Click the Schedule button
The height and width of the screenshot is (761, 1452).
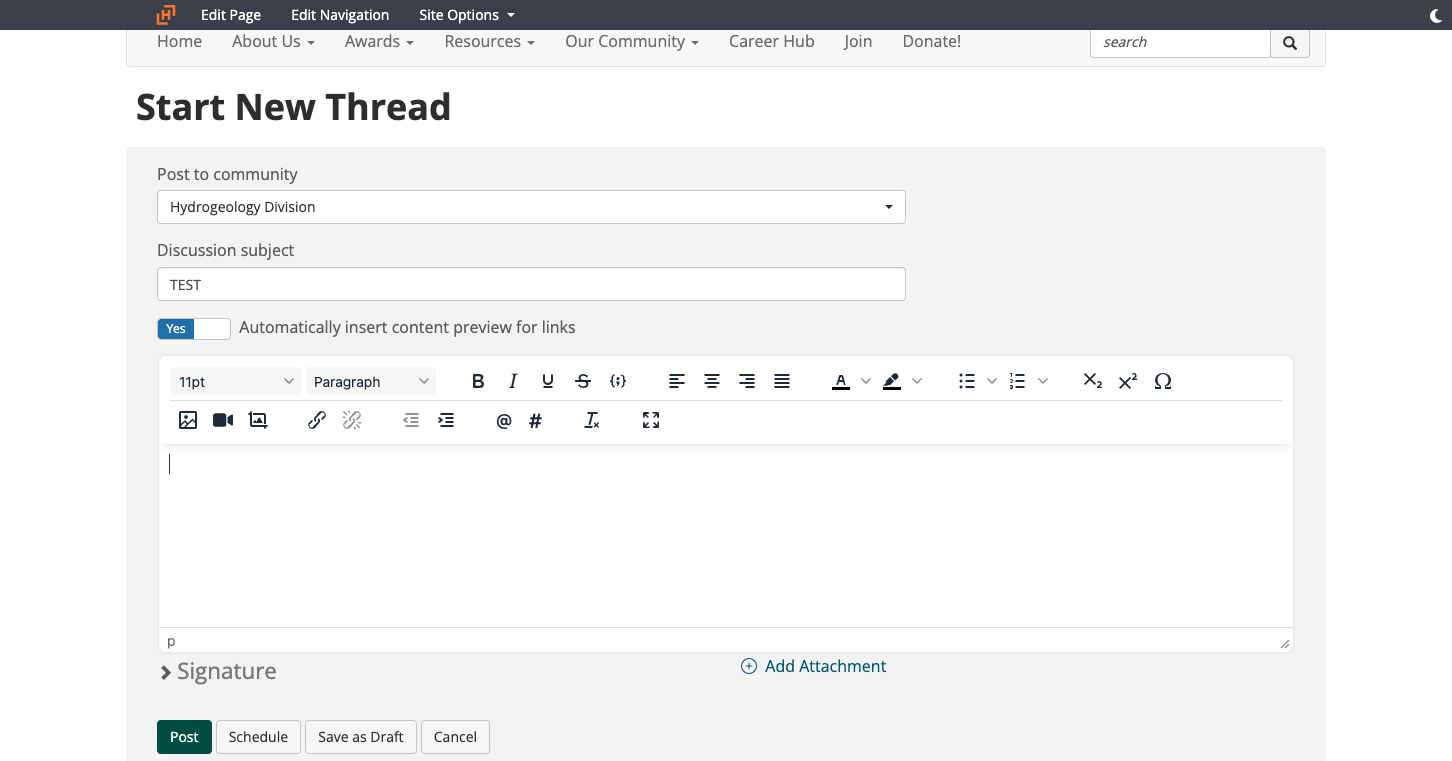[258, 737]
